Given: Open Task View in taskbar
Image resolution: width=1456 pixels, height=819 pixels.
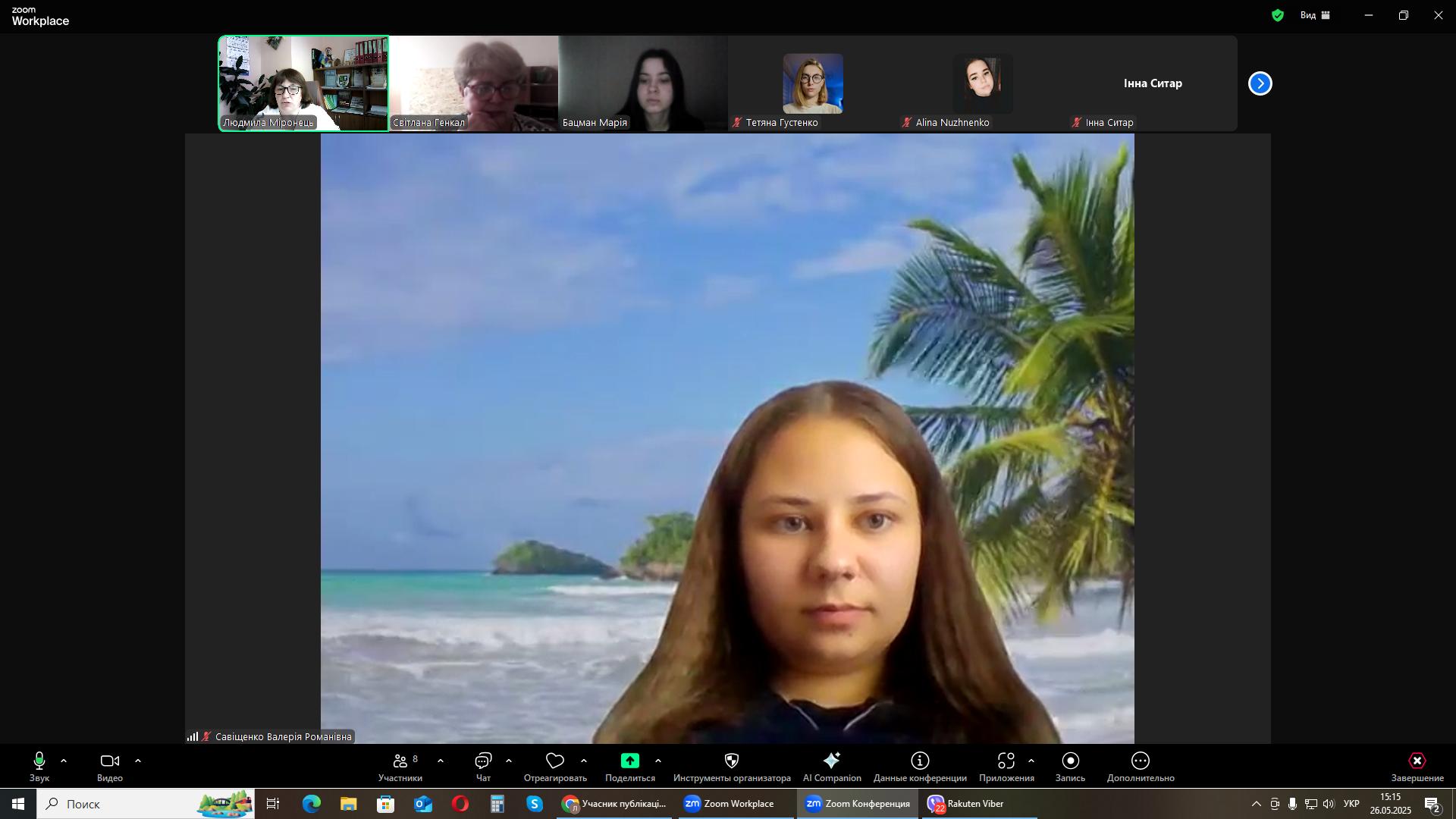Looking at the screenshot, I should (273, 804).
